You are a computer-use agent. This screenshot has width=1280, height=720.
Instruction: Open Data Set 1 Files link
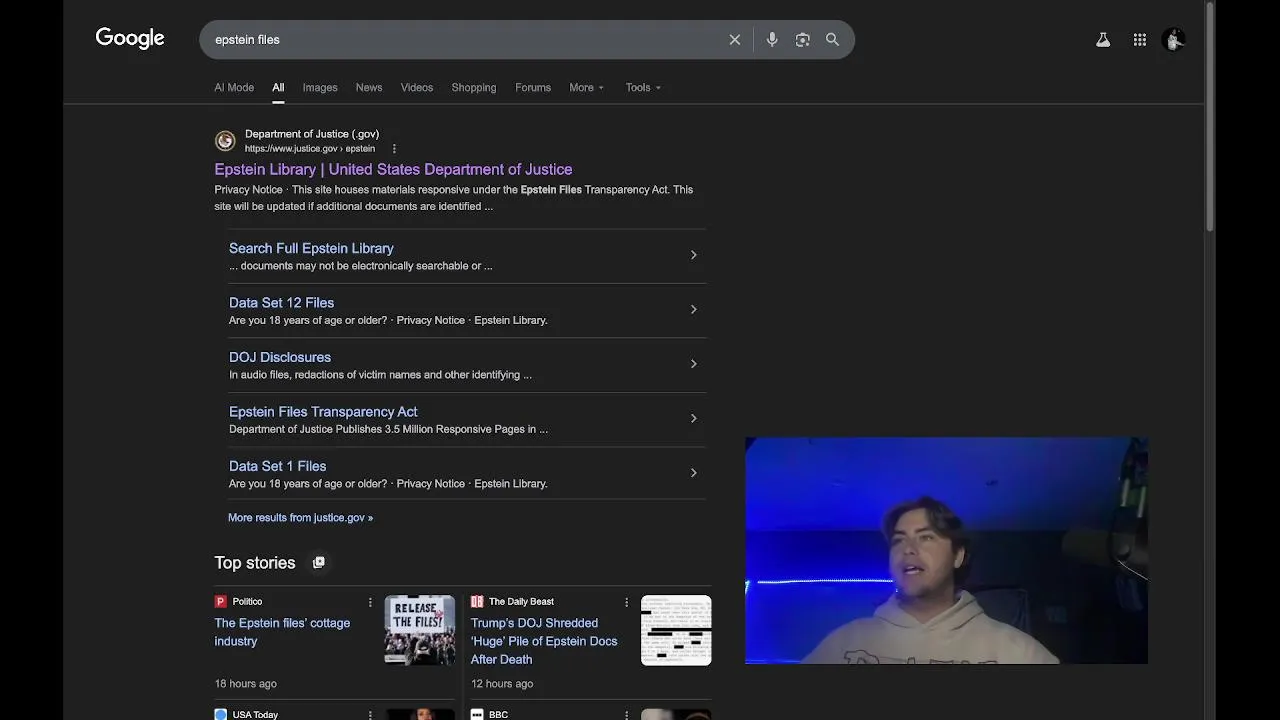(x=277, y=466)
